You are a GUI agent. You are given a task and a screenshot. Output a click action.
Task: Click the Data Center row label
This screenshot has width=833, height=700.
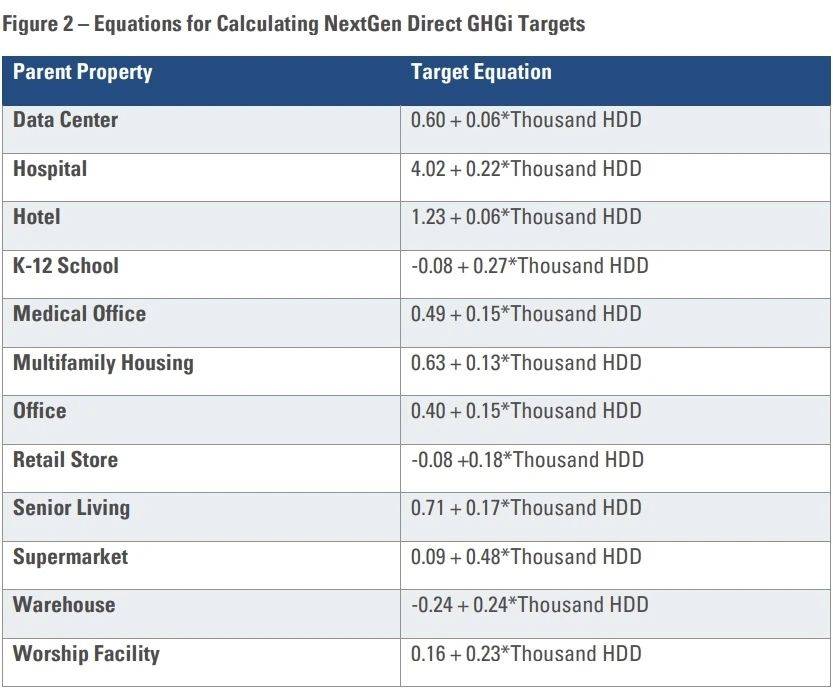(65, 120)
